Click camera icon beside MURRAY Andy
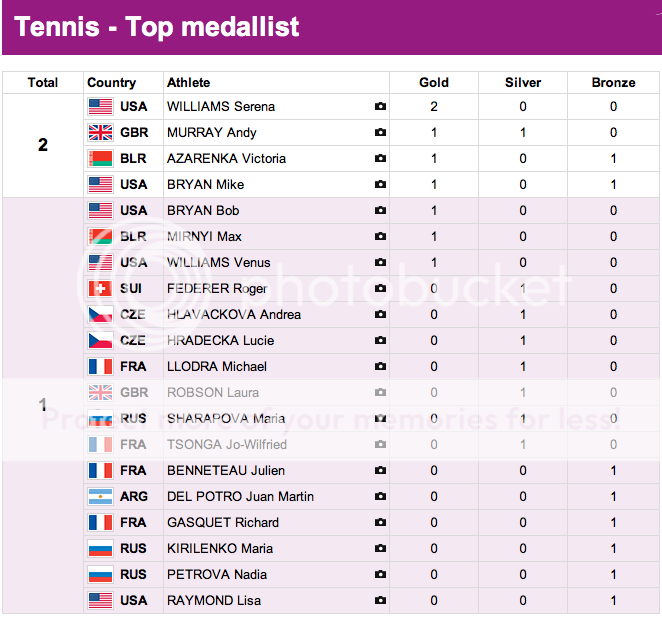The image size is (662, 617). click(x=380, y=132)
